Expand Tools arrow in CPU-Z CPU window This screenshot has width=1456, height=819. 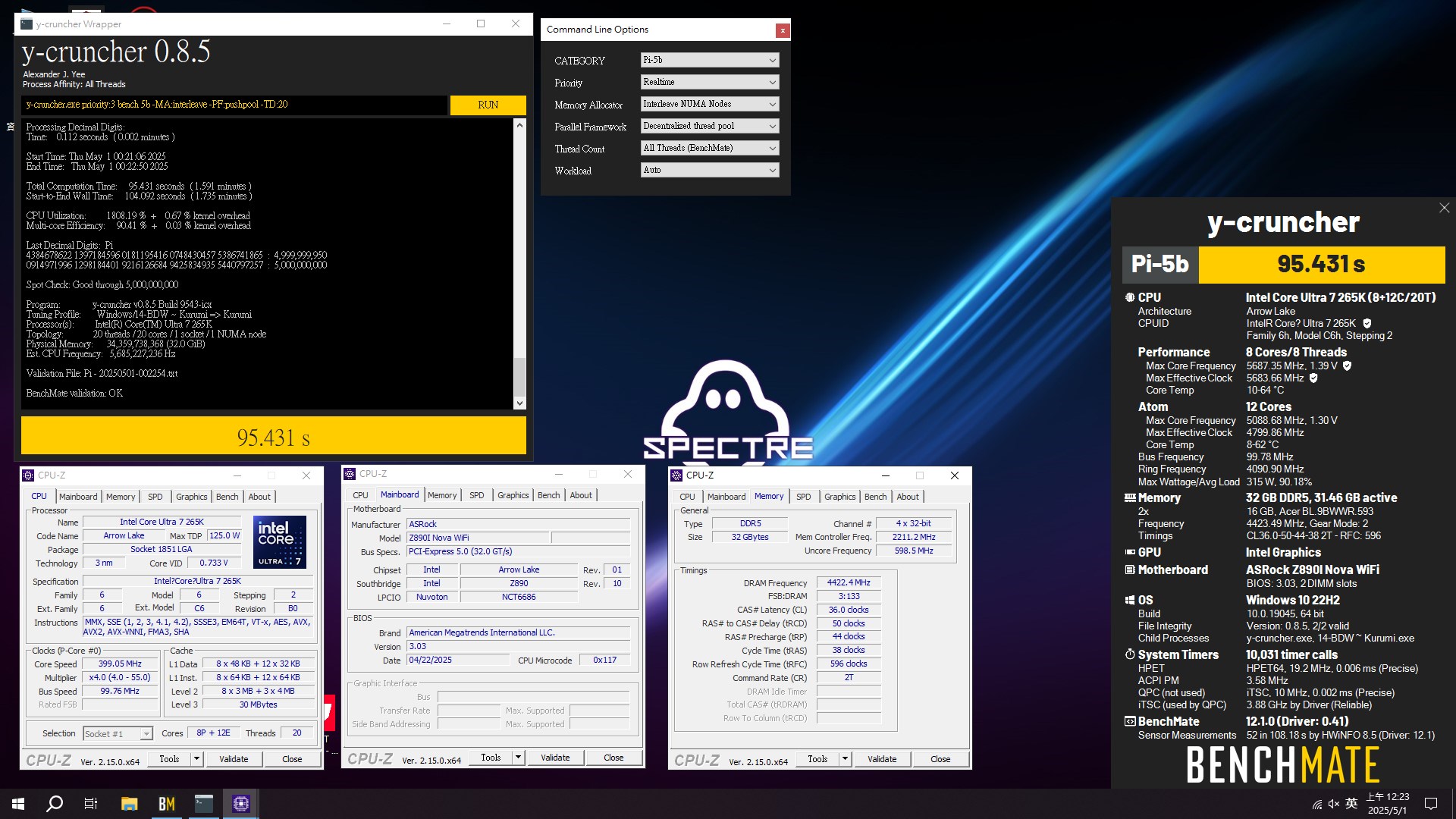196,758
